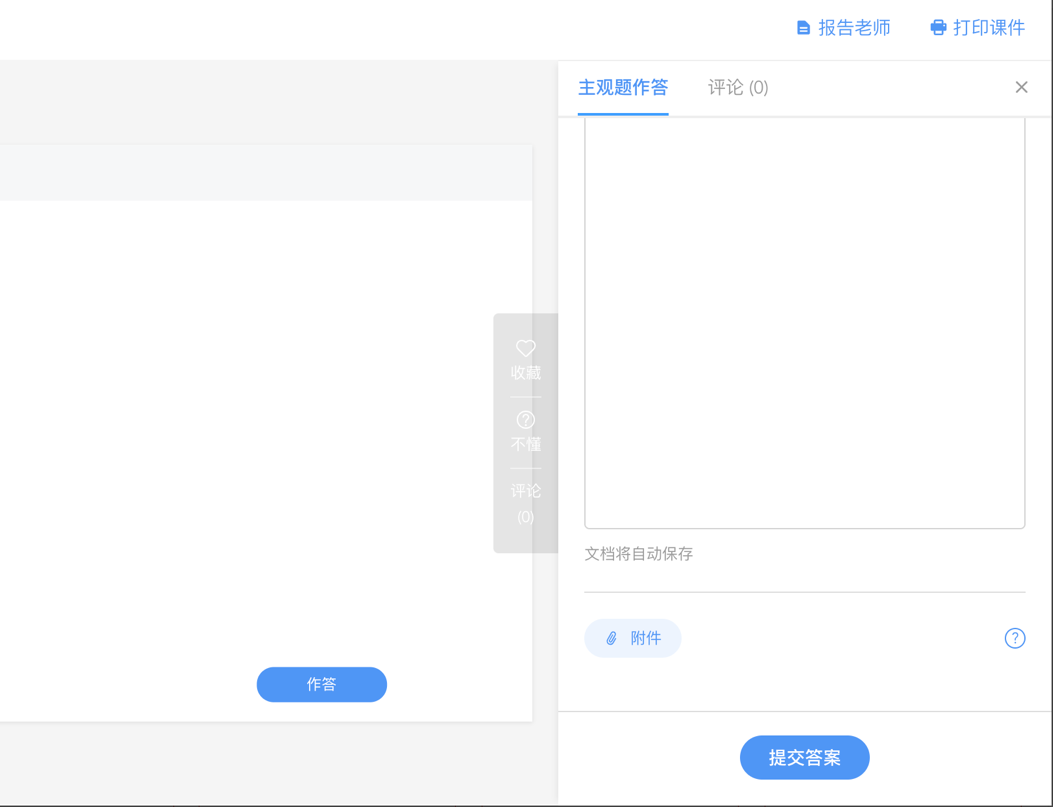Click the 不懂 question mark icon
1053x807 pixels.
point(525,420)
